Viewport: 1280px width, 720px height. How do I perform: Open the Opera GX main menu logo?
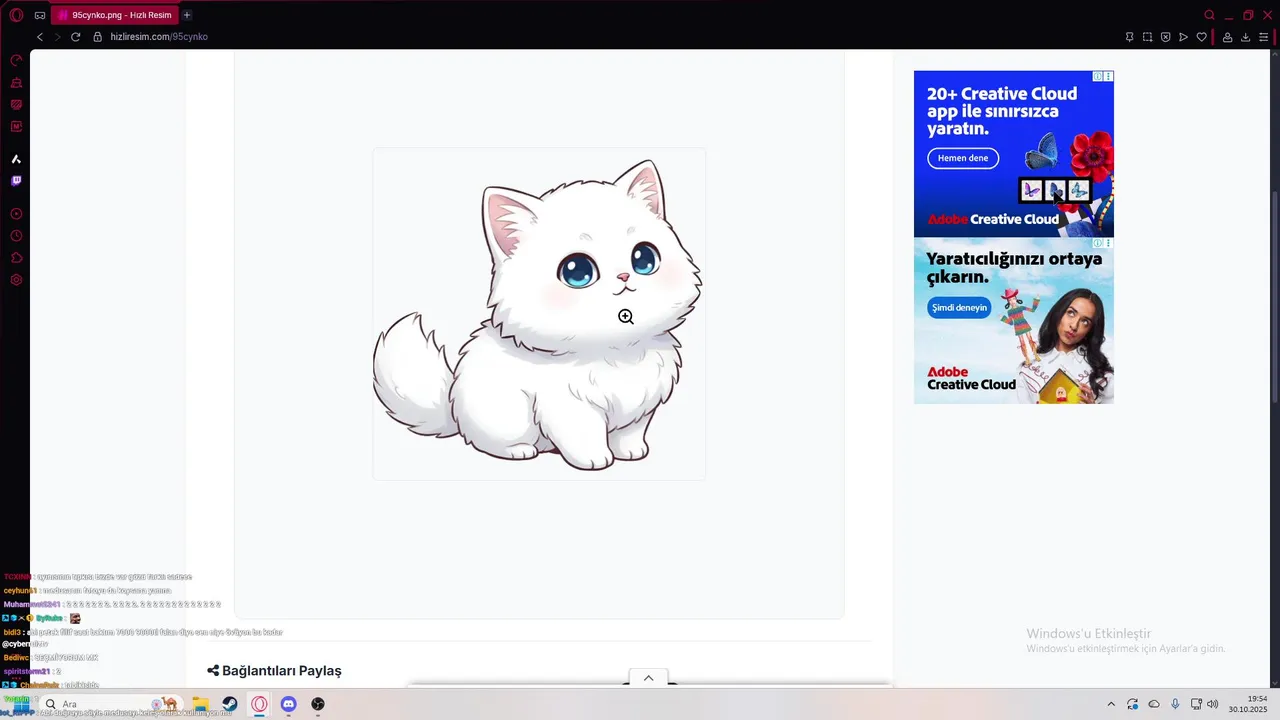[x=16, y=15]
